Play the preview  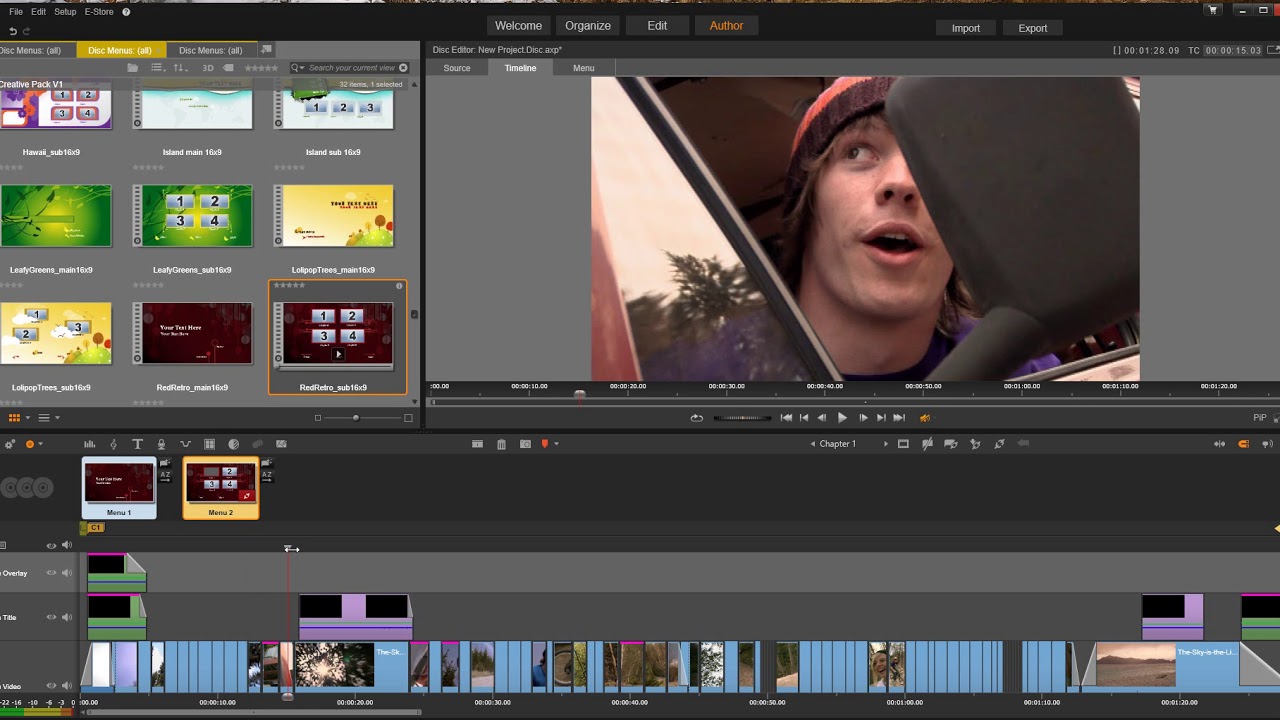pos(842,418)
